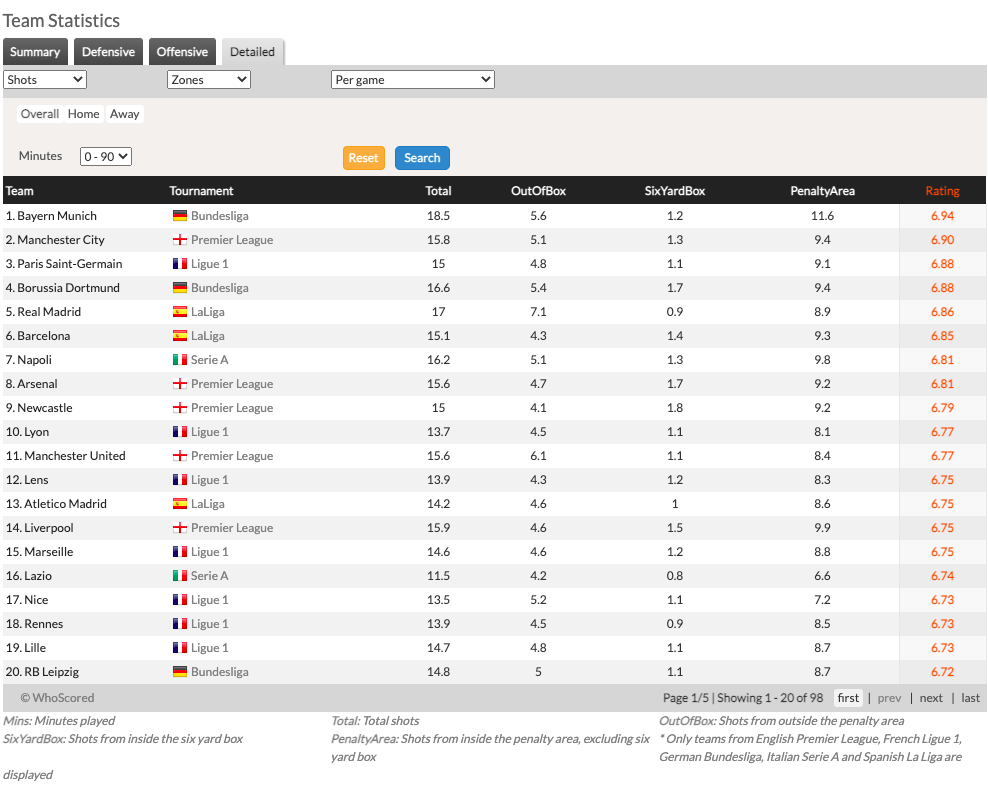Image resolution: width=988 pixels, height=788 pixels.
Task: Open the Zones subcategory dropdown
Action: tap(209, 80)
